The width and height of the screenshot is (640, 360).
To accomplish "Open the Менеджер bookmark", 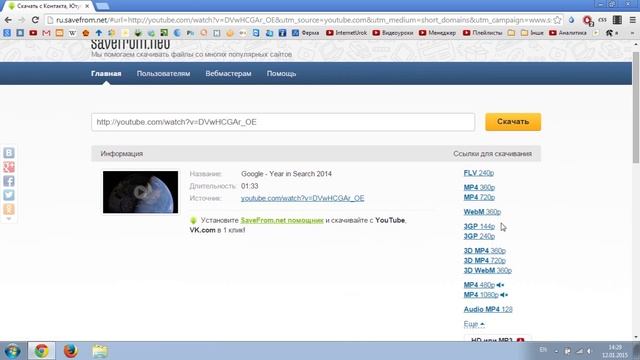I will (x=437, y=33).
